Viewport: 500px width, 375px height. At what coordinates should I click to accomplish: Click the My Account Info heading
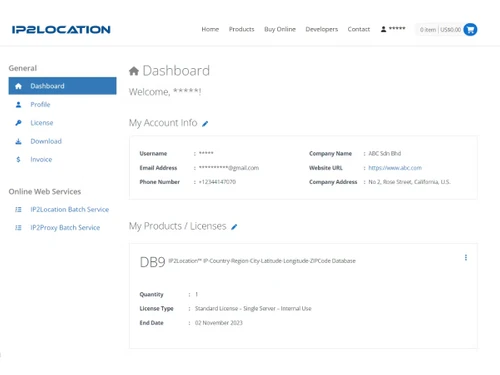point(163,123)
